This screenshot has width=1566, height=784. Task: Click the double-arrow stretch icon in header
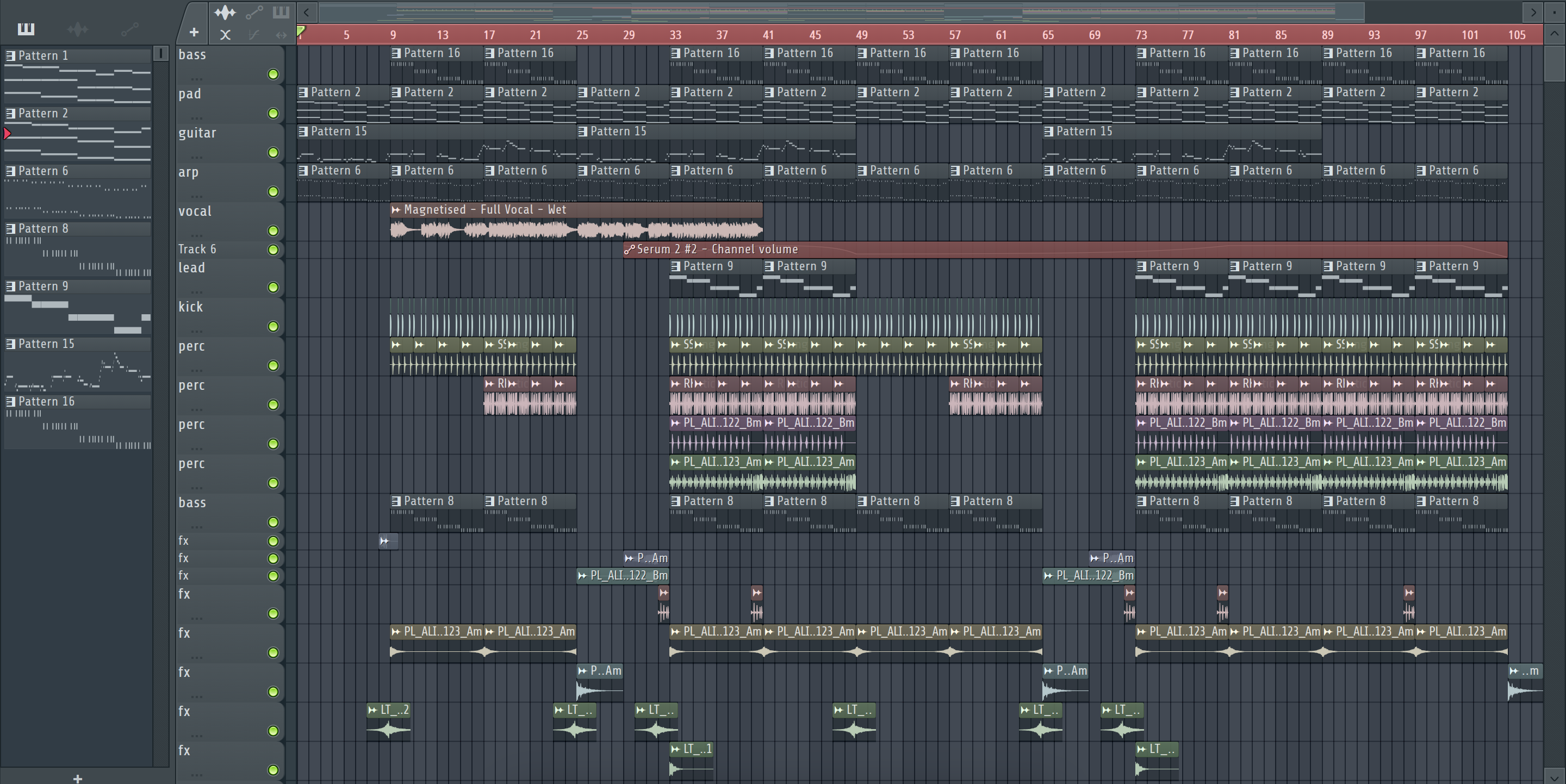[x=281, y=35]
